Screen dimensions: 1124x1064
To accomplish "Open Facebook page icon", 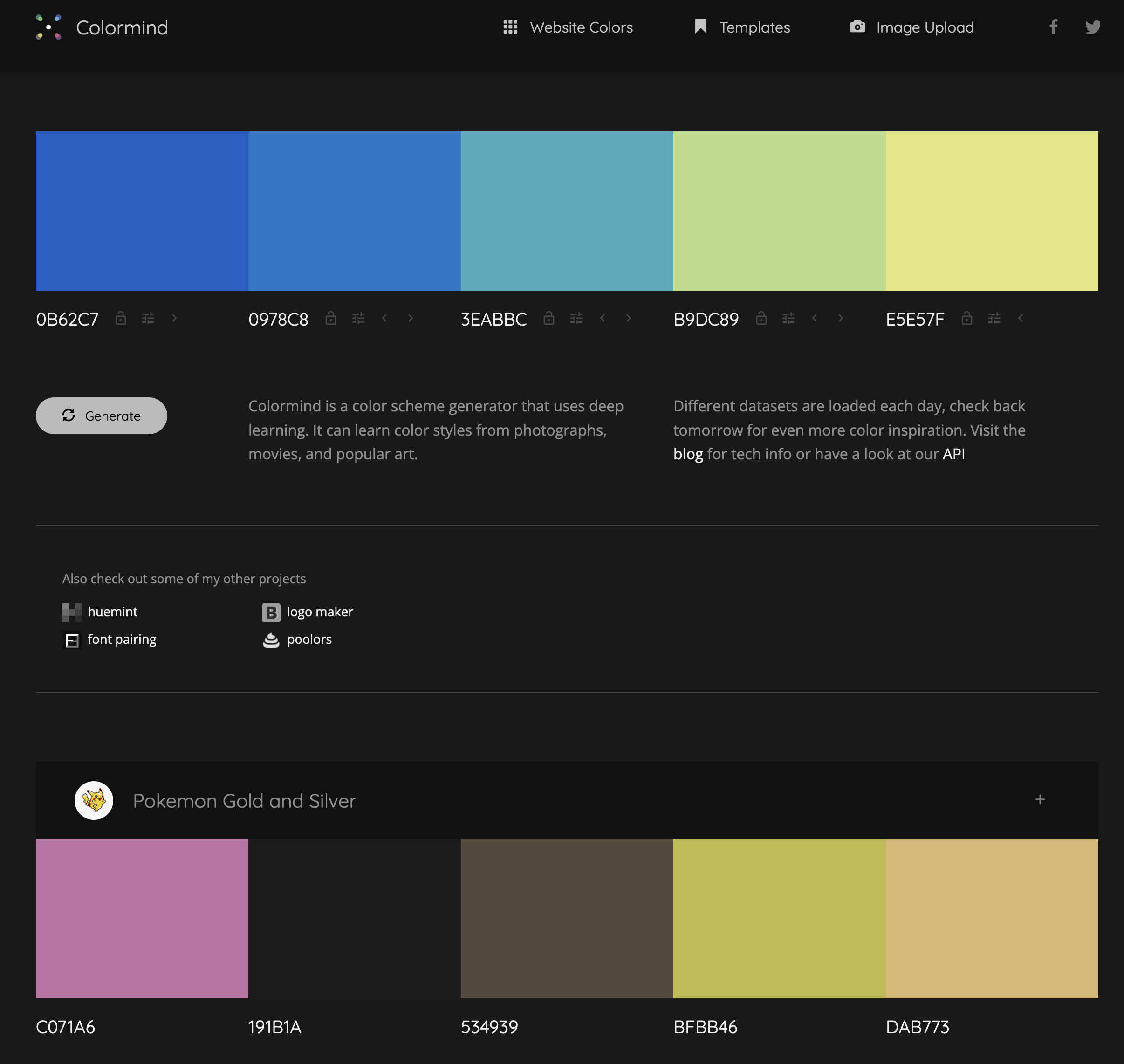I will 1053,27.
